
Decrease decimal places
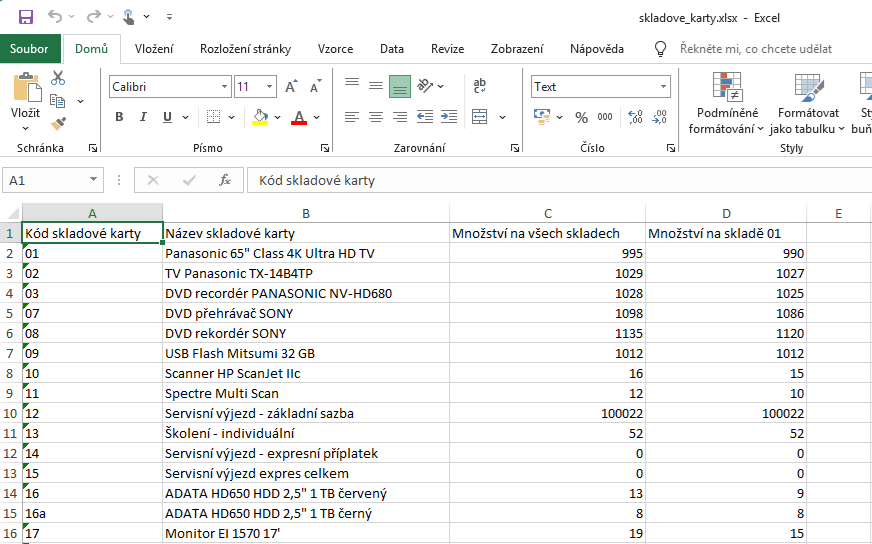(660, 117)
